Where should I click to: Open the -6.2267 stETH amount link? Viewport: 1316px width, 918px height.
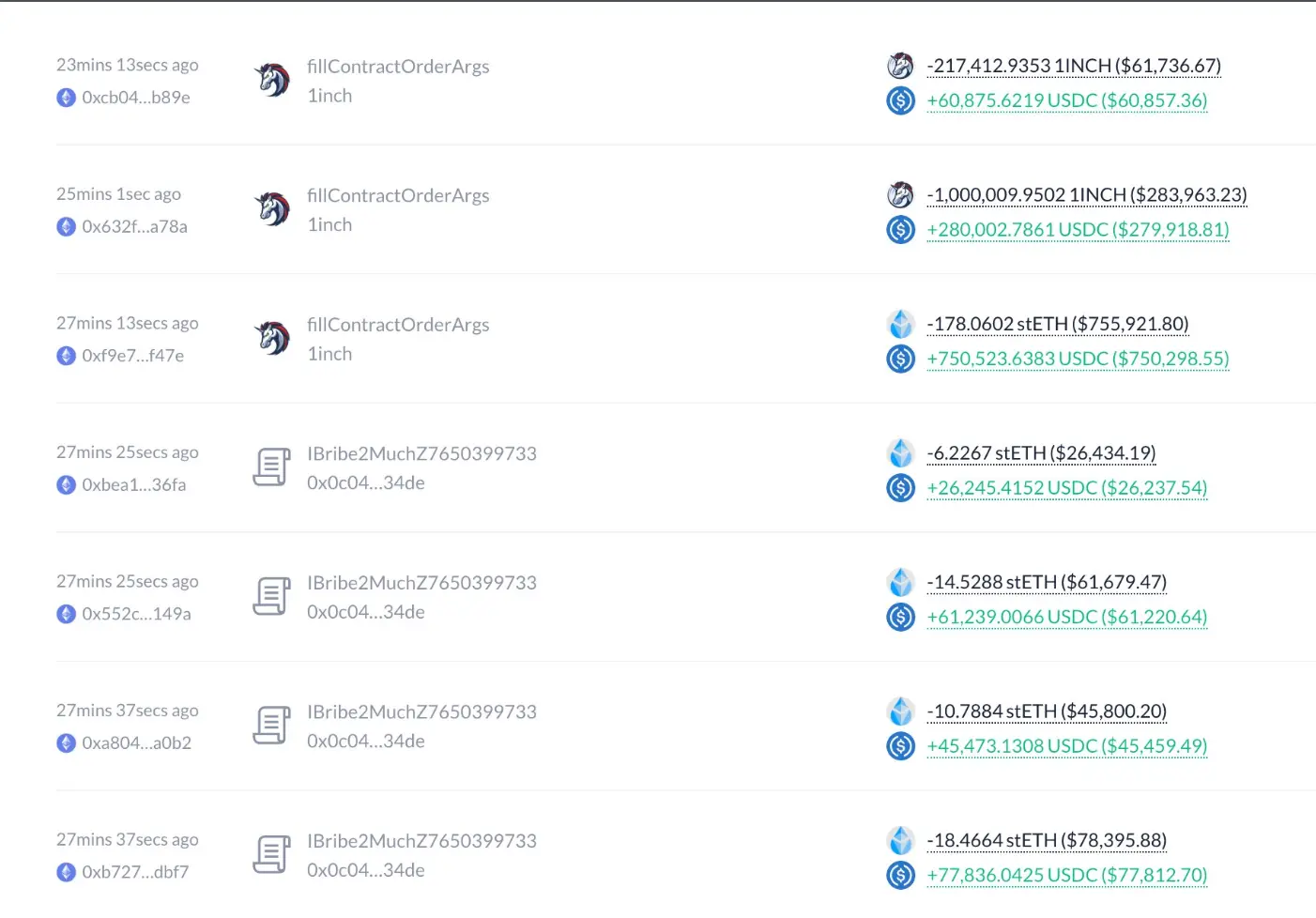click(1041, 453)
